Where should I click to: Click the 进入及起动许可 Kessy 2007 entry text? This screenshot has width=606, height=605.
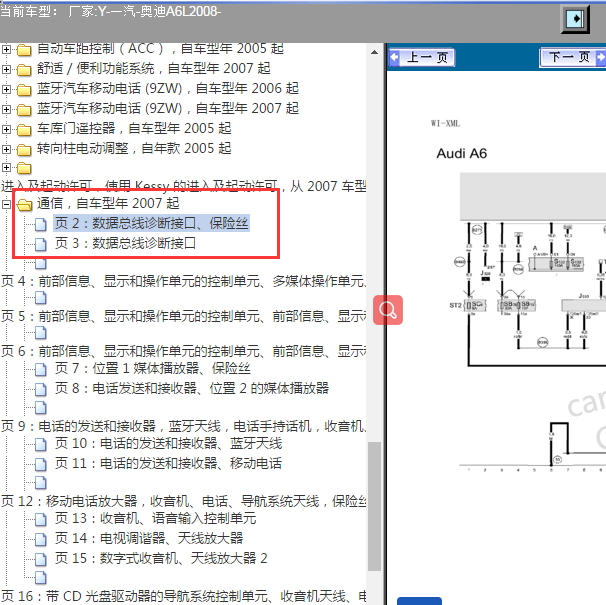coord(183,186)
